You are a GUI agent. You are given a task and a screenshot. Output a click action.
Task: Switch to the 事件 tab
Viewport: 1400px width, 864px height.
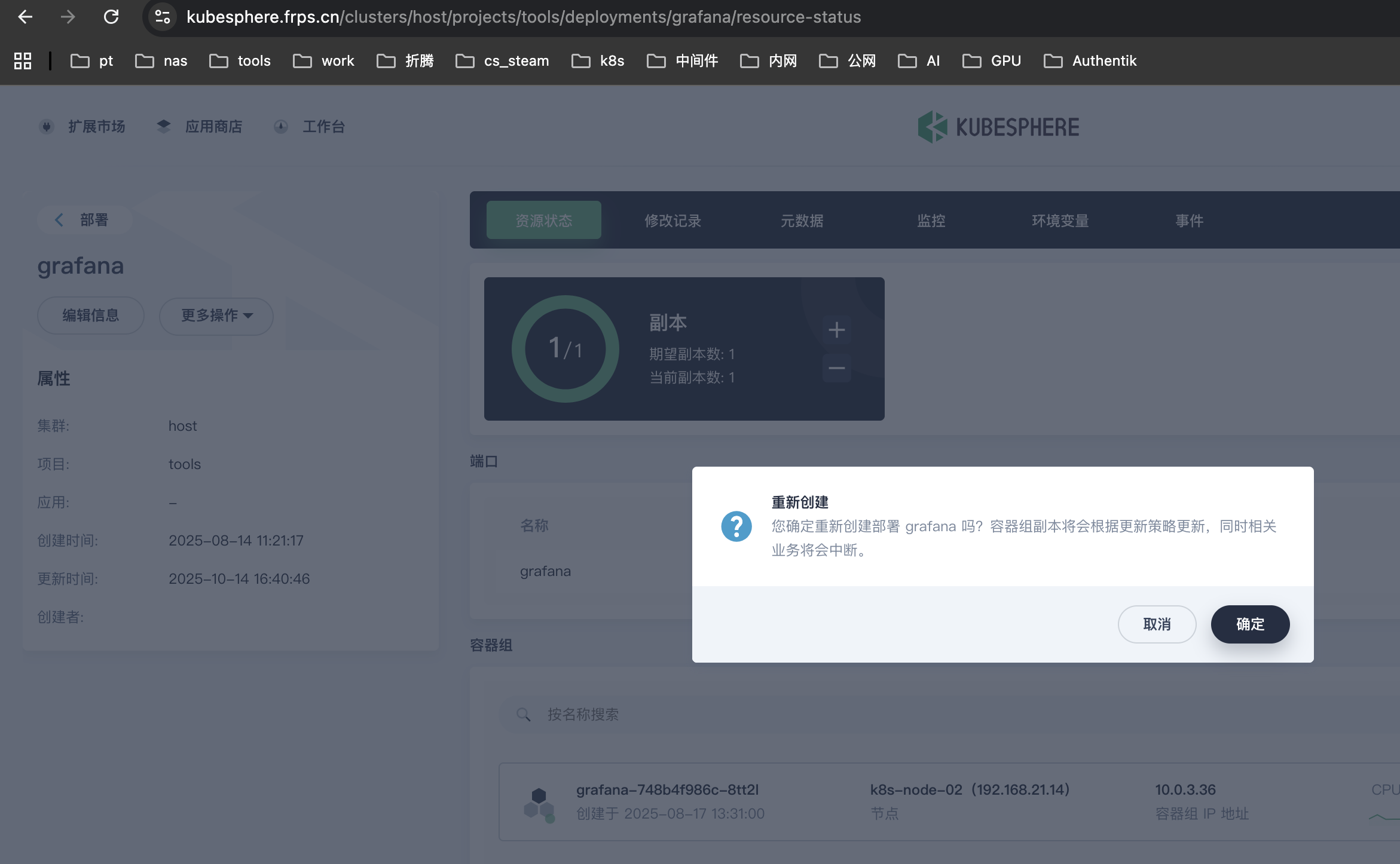tap(1188, 220)
